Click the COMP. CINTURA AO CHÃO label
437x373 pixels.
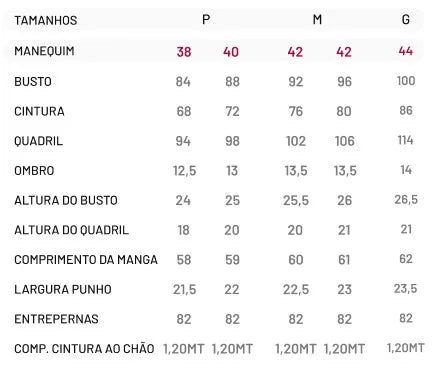84,349
